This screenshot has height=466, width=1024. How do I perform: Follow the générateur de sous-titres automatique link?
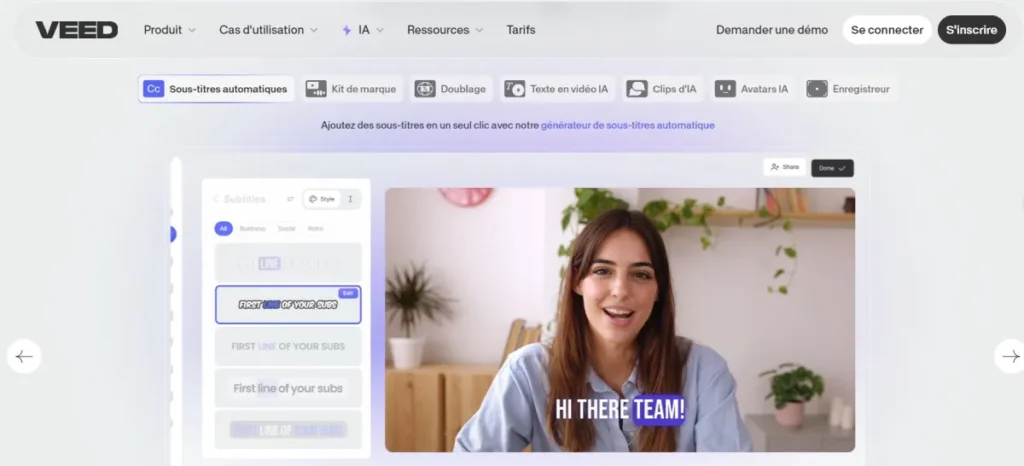click(627, 125)
